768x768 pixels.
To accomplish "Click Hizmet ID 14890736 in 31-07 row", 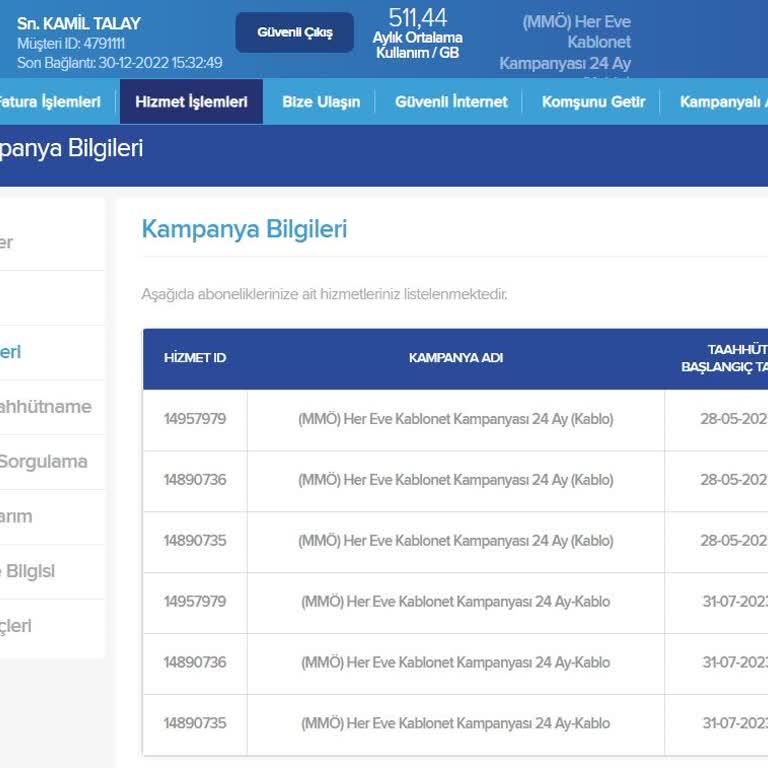I will click(195, 662).
